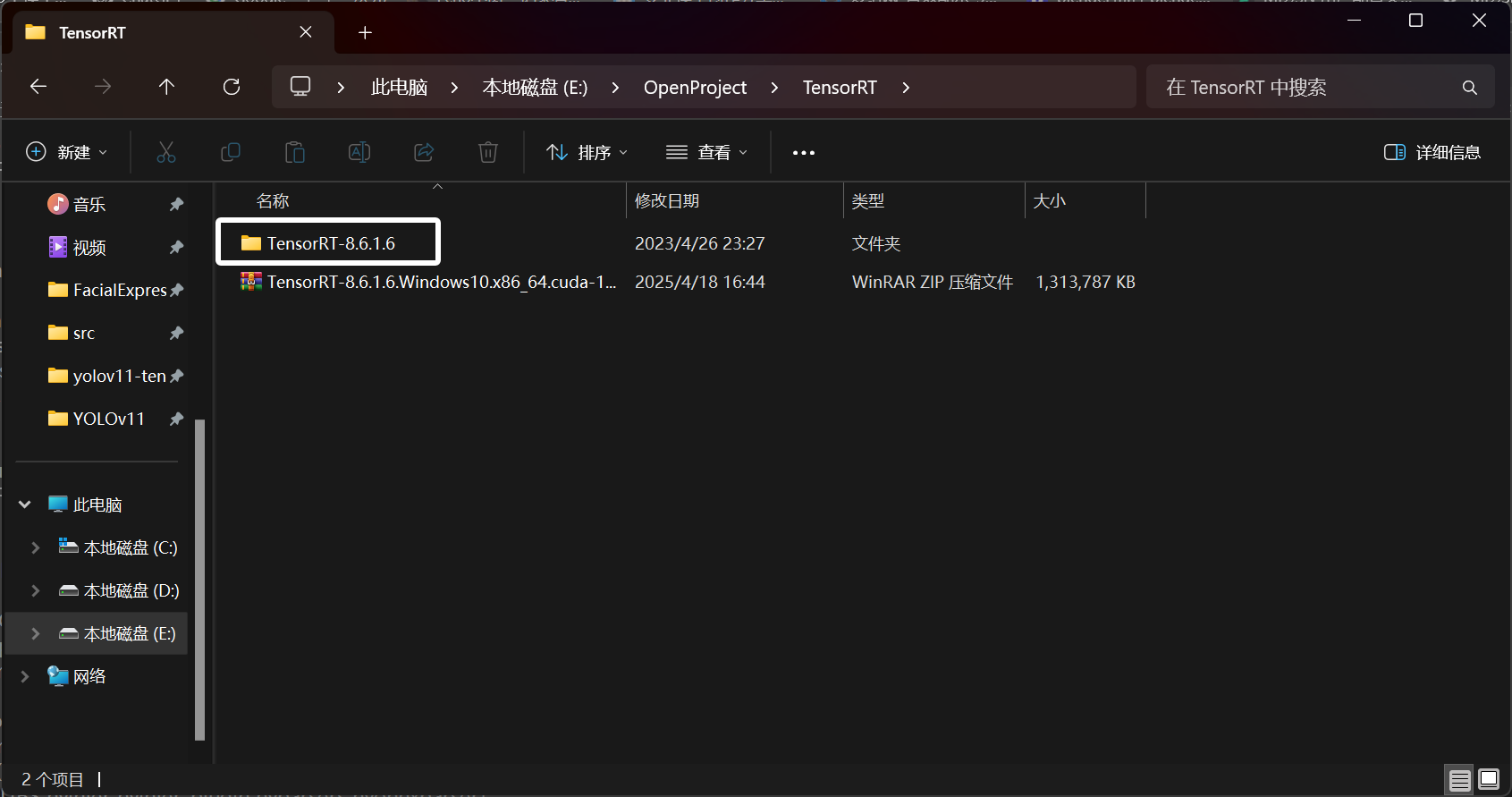
Task: Open a new tab with plus button
Action: 365,33
